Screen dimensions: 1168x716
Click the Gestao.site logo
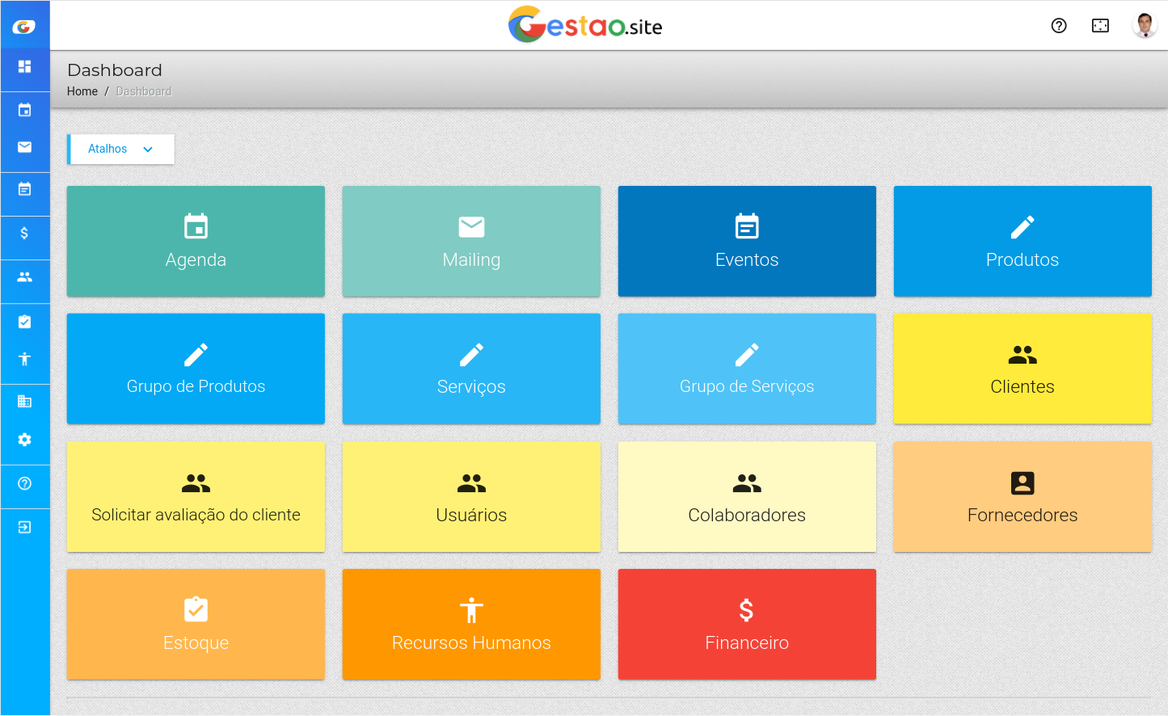coord(585,26)
